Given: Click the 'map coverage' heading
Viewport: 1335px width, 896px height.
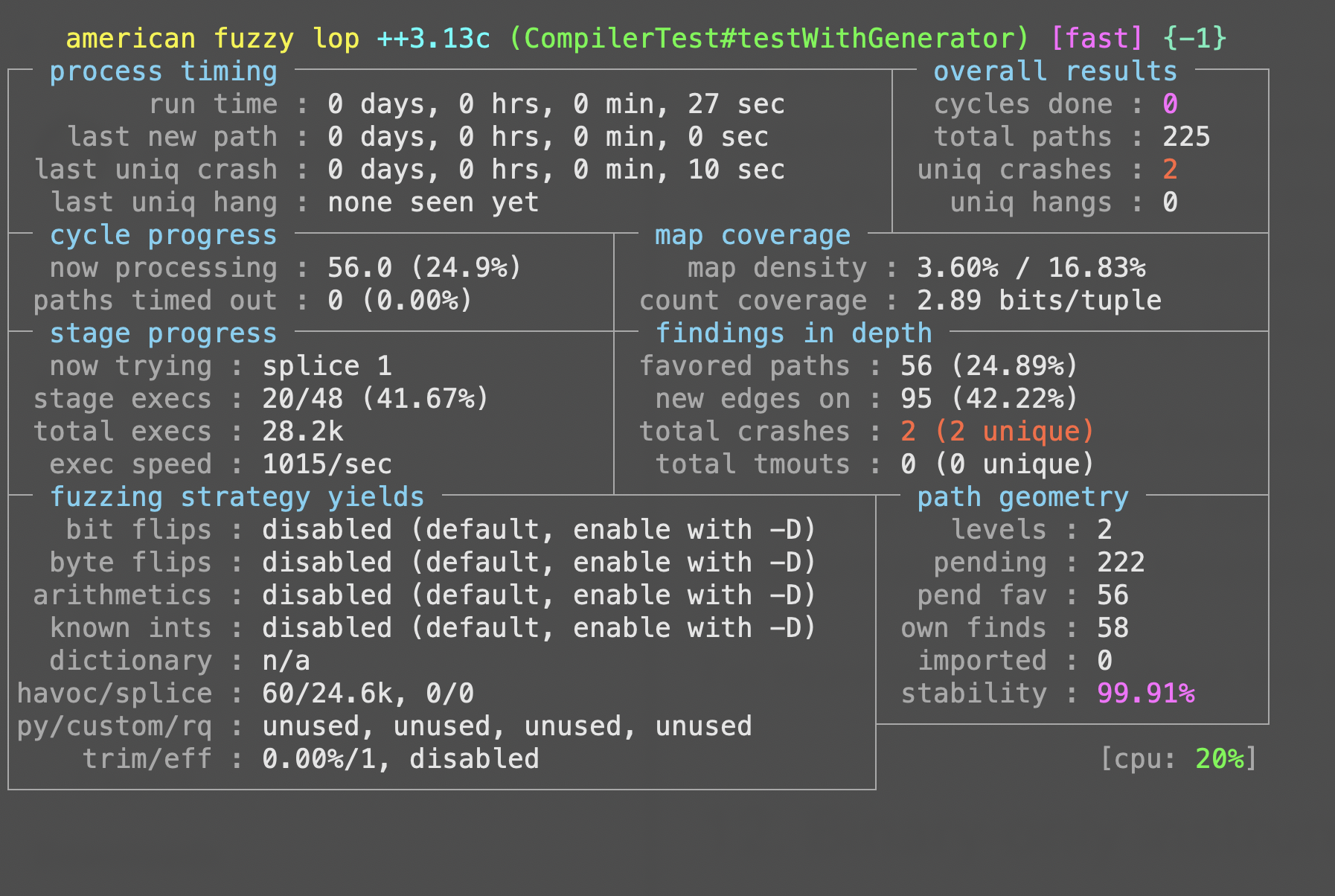Looking at the screenshot, I should pyautogui.click(x=752, y=235).
